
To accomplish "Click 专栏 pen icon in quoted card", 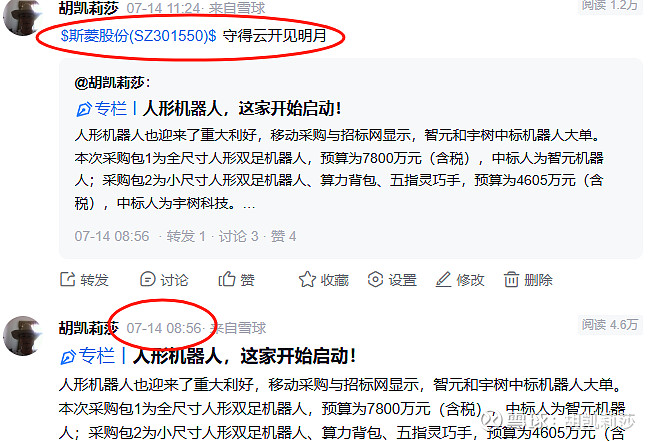I will (x=84, y=109).
